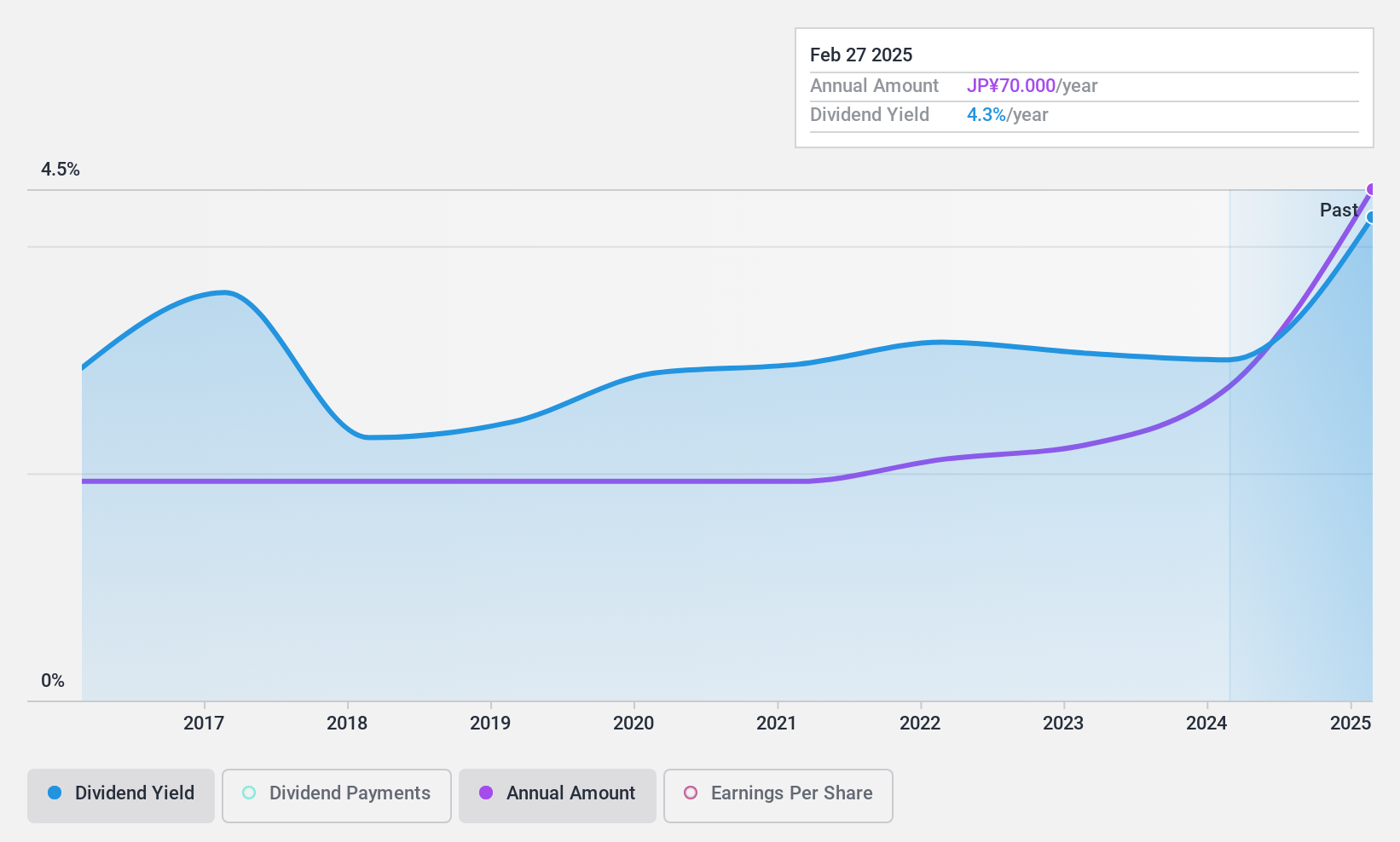Click the 0% y-axis label
Image resolution: width=1400 pixels, height=842 pixels.
[x=53, y=681]
